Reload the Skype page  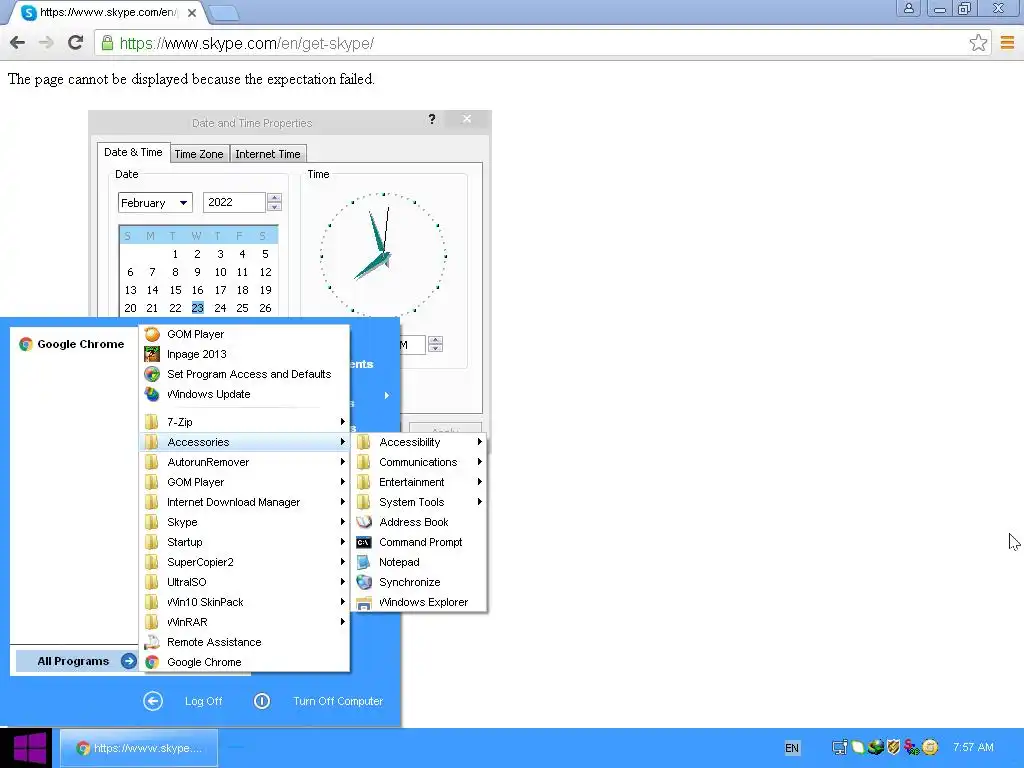[75, 43]
